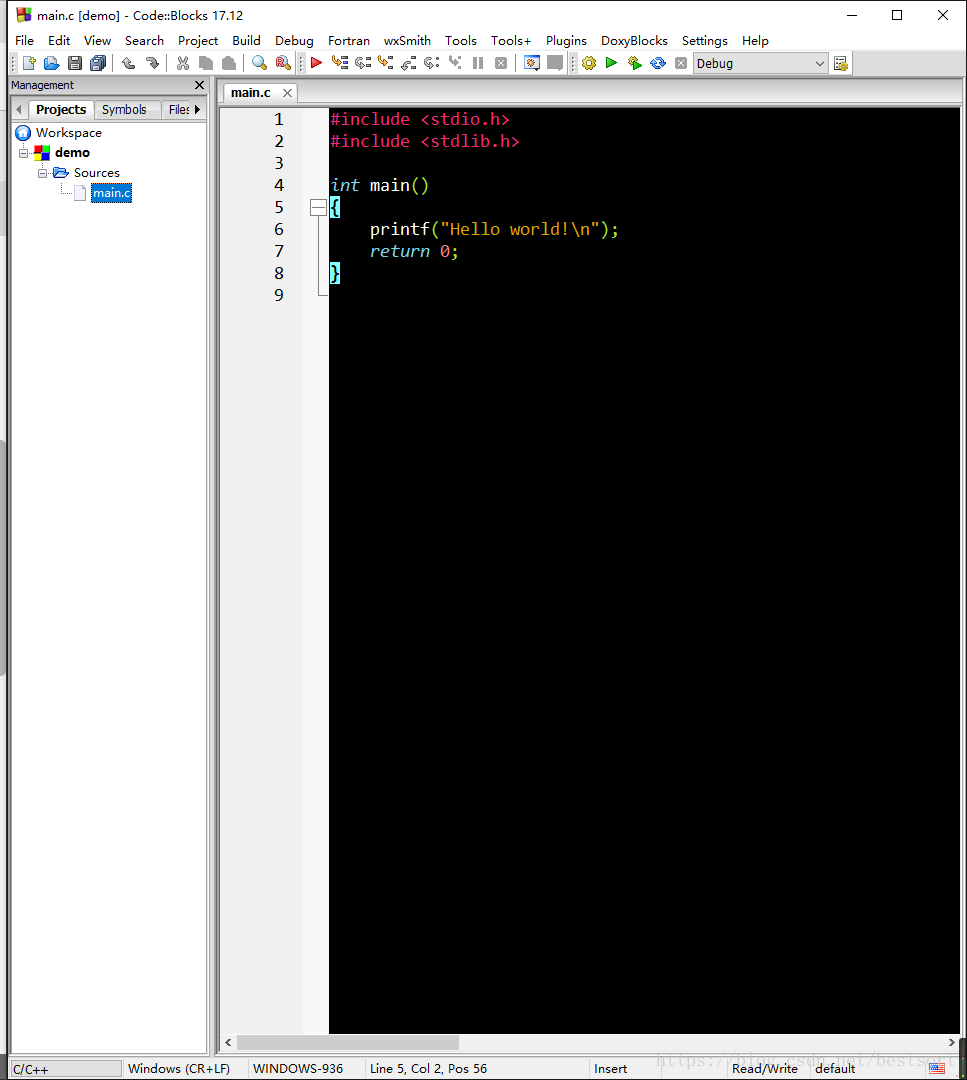Click the Paste toolbar icon
Viewport: 967px width, 1080px height.
click(x=229, y=63)
